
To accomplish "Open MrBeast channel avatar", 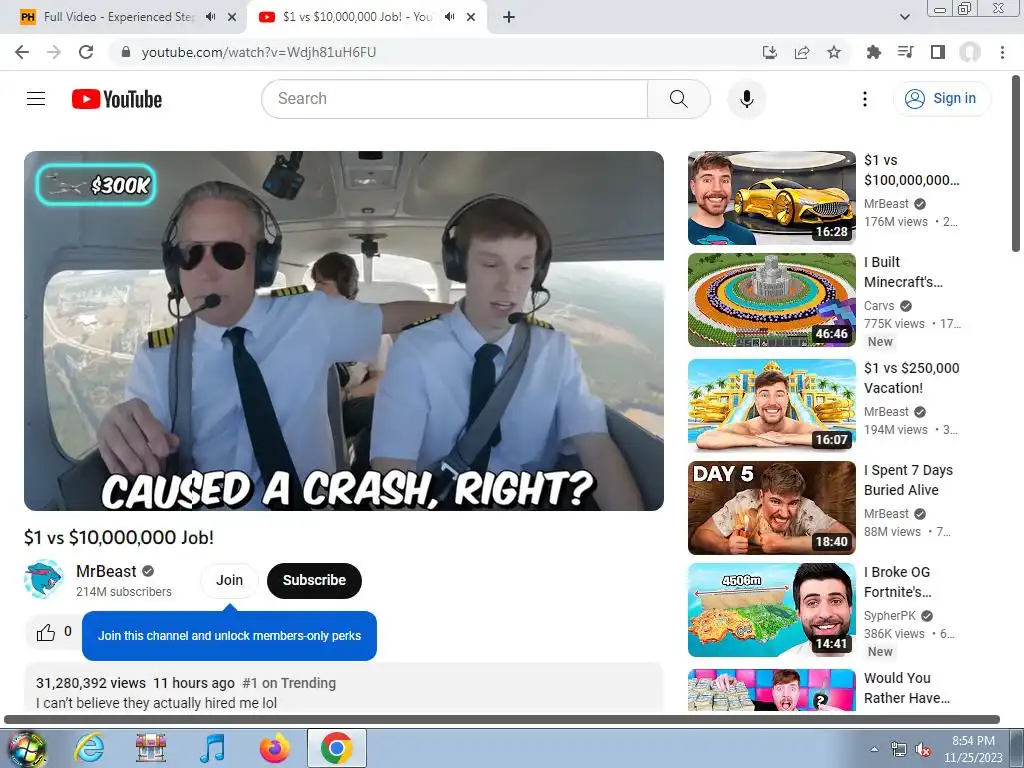I will [44, 579].
